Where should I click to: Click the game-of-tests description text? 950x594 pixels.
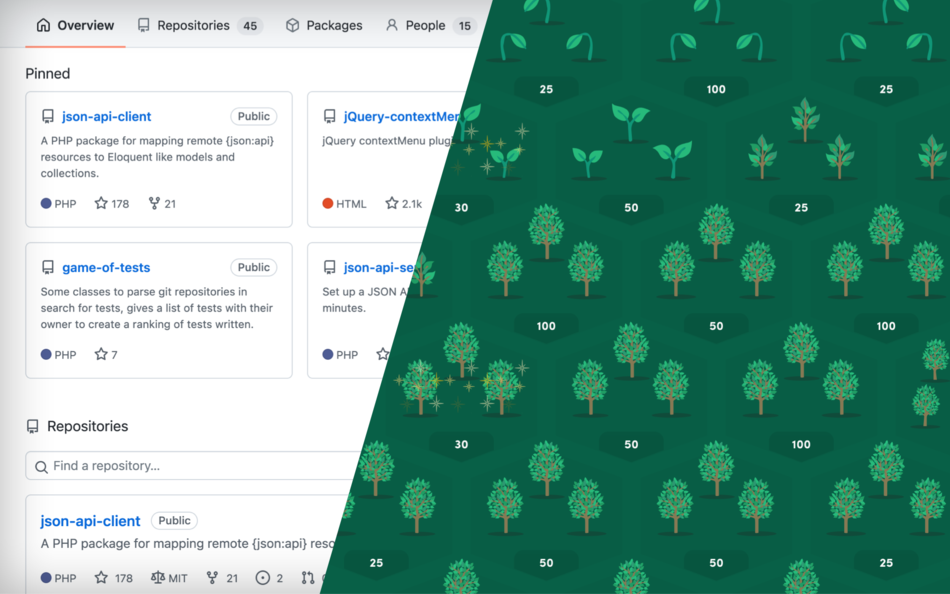coord(156,308)
